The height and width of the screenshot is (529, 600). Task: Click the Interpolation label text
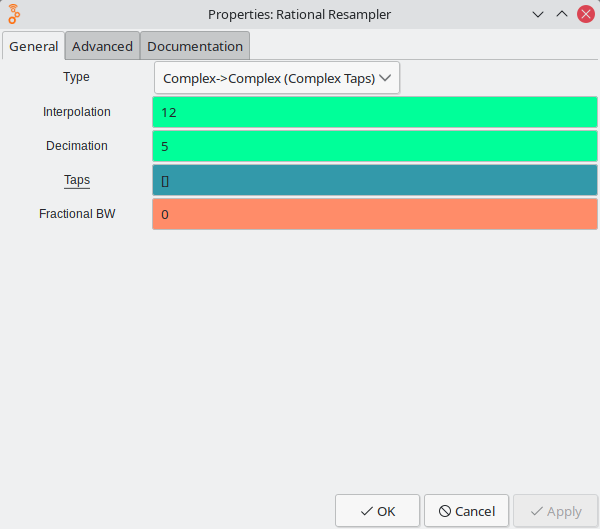(x=77, y=112)
